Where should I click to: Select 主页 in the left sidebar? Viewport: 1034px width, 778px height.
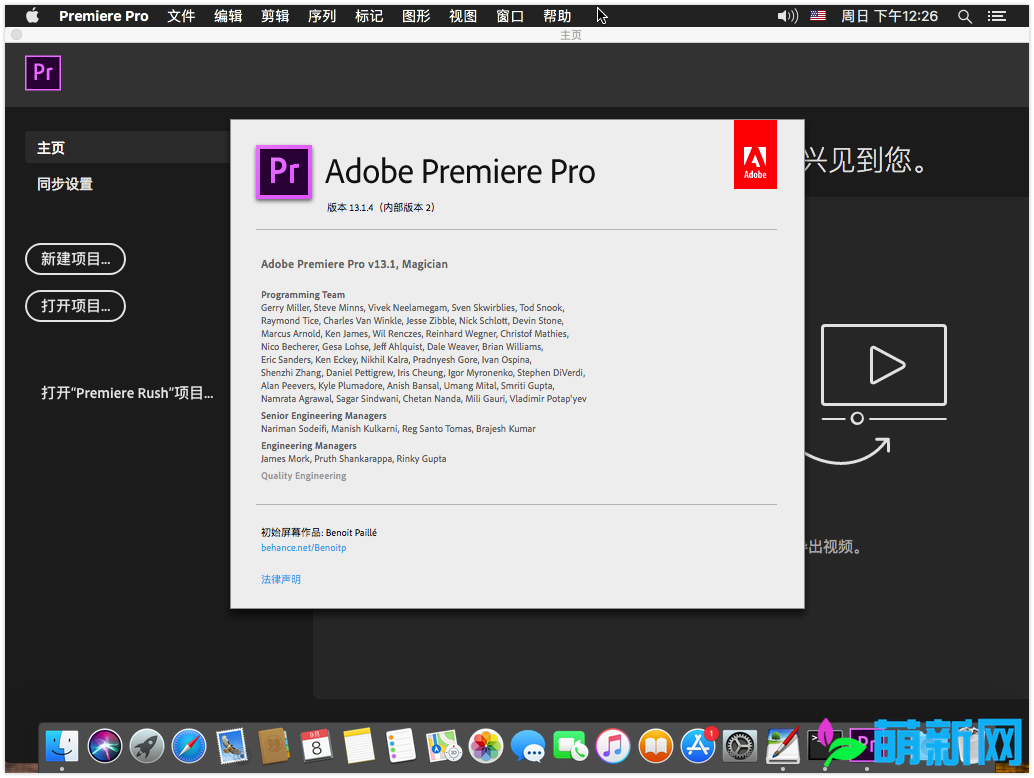(128, 148)
